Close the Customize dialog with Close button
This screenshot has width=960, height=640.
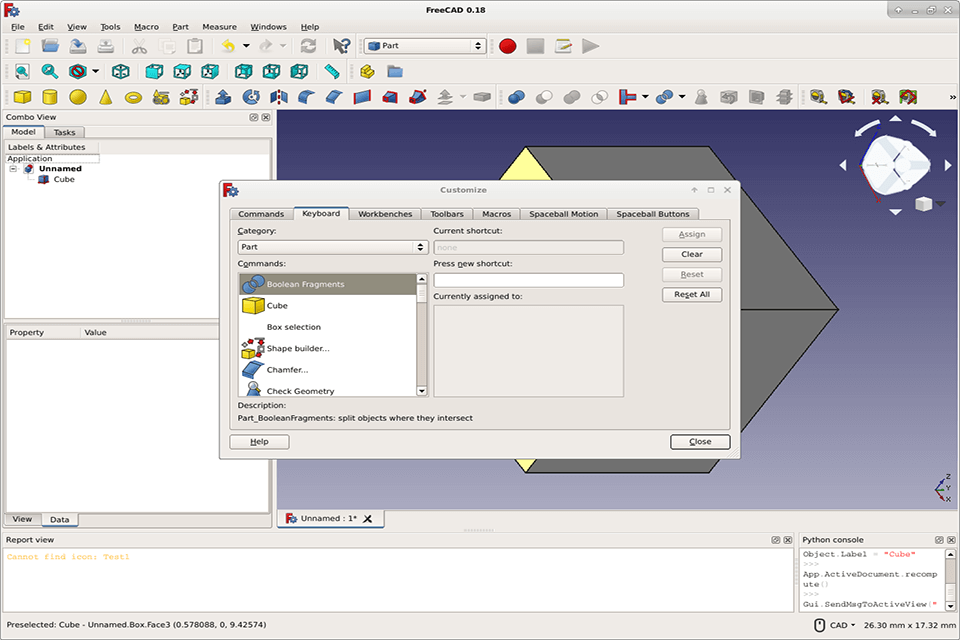click(700, 442)
